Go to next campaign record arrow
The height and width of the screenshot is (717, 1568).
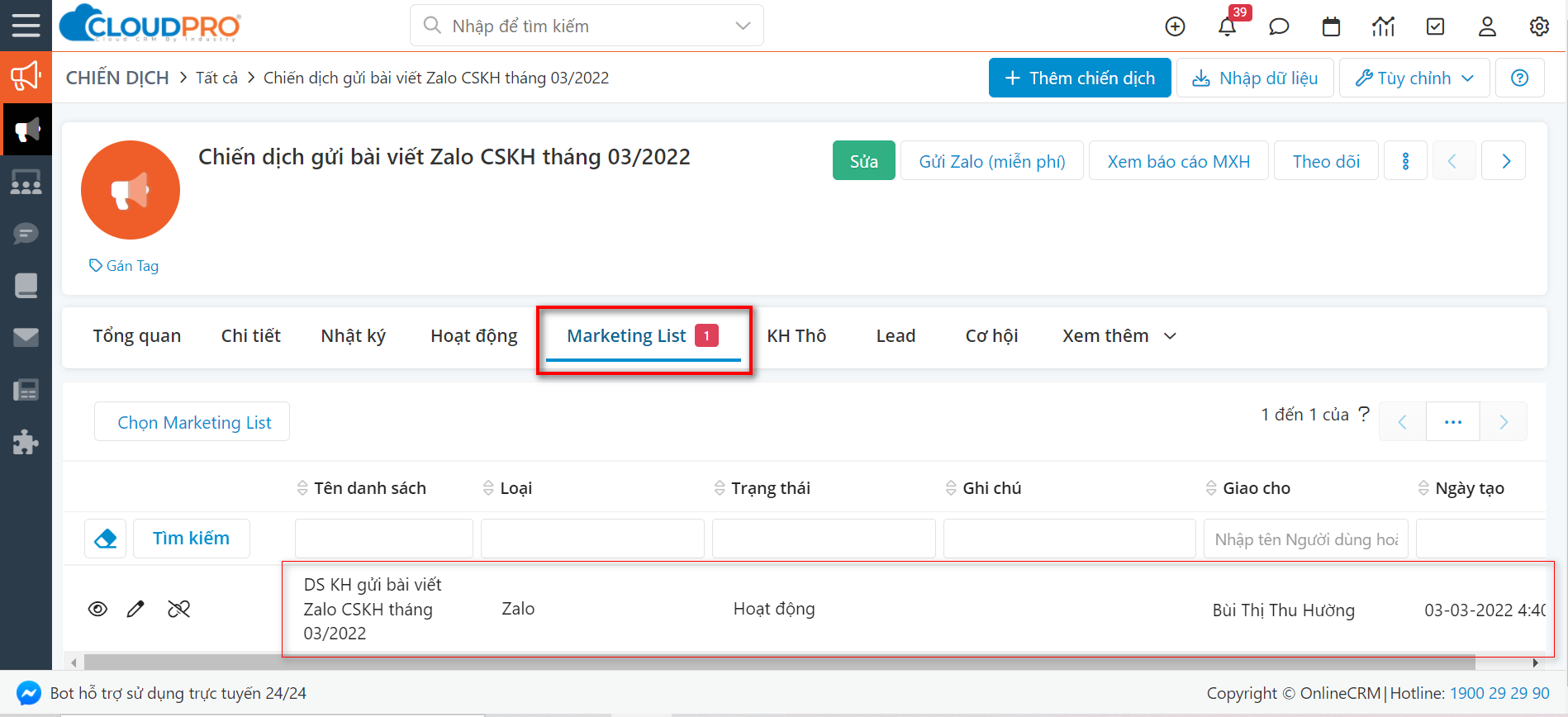coord(1504,161)
